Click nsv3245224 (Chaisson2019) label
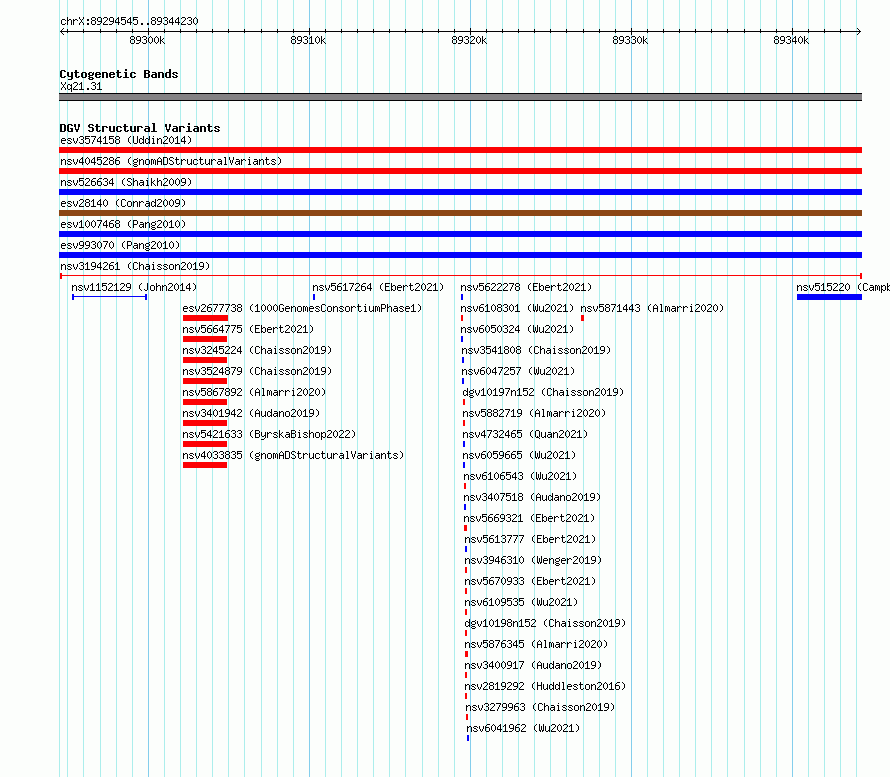 click(257, 350)
